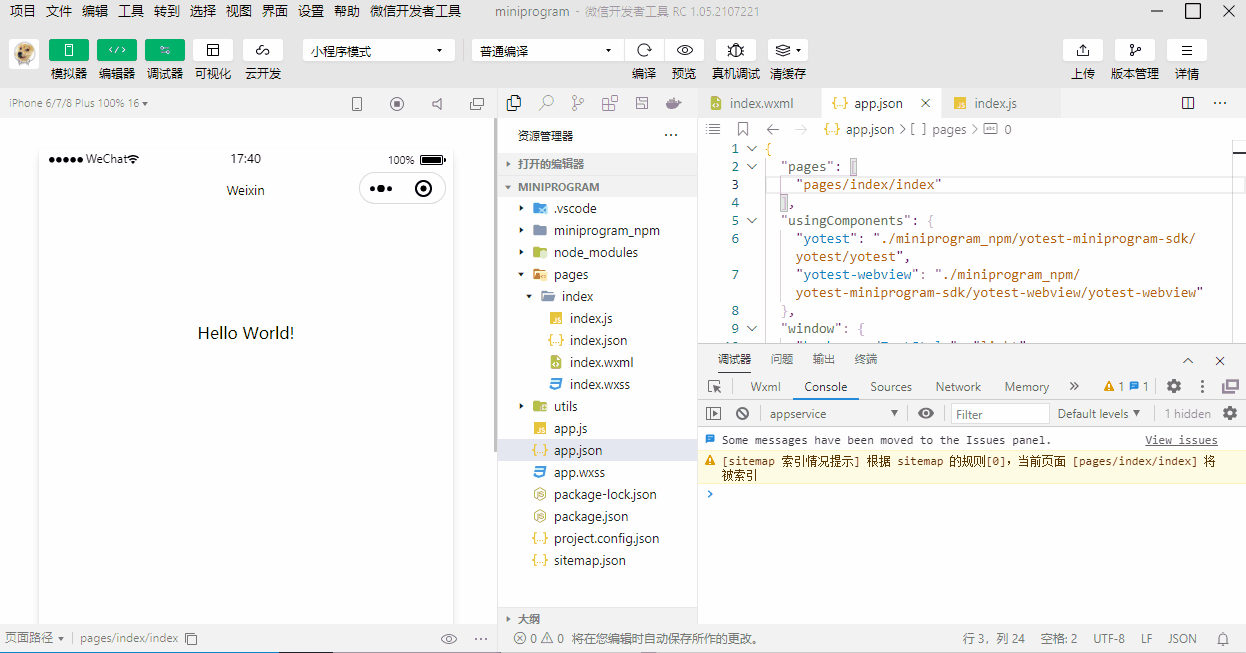Open the Clear Cache (清缓存) dropdown

click(x=788, y=50)
